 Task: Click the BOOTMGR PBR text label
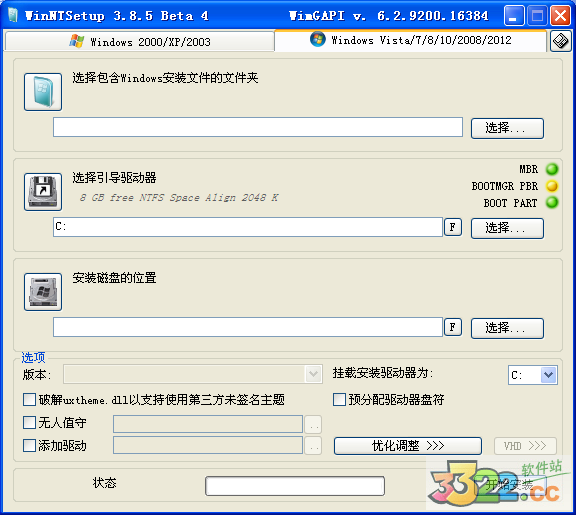point(505,186)
